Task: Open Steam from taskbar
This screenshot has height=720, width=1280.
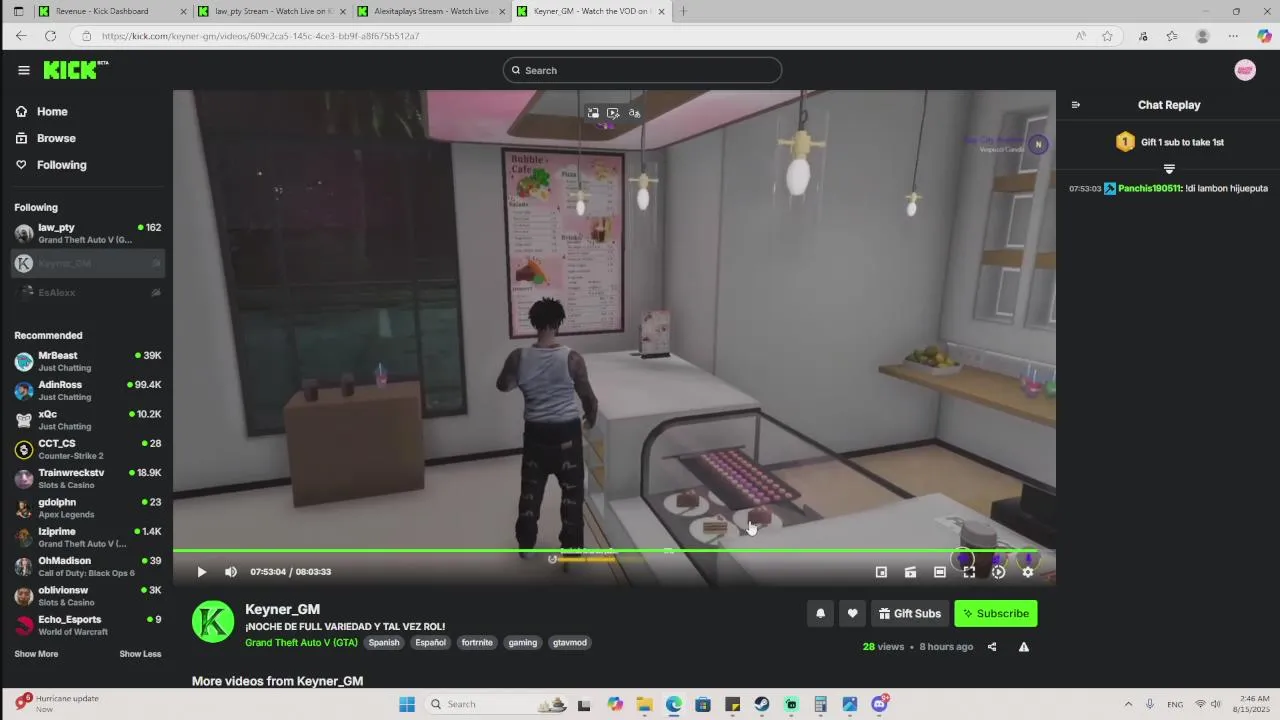Action: [x=762, y=704]
